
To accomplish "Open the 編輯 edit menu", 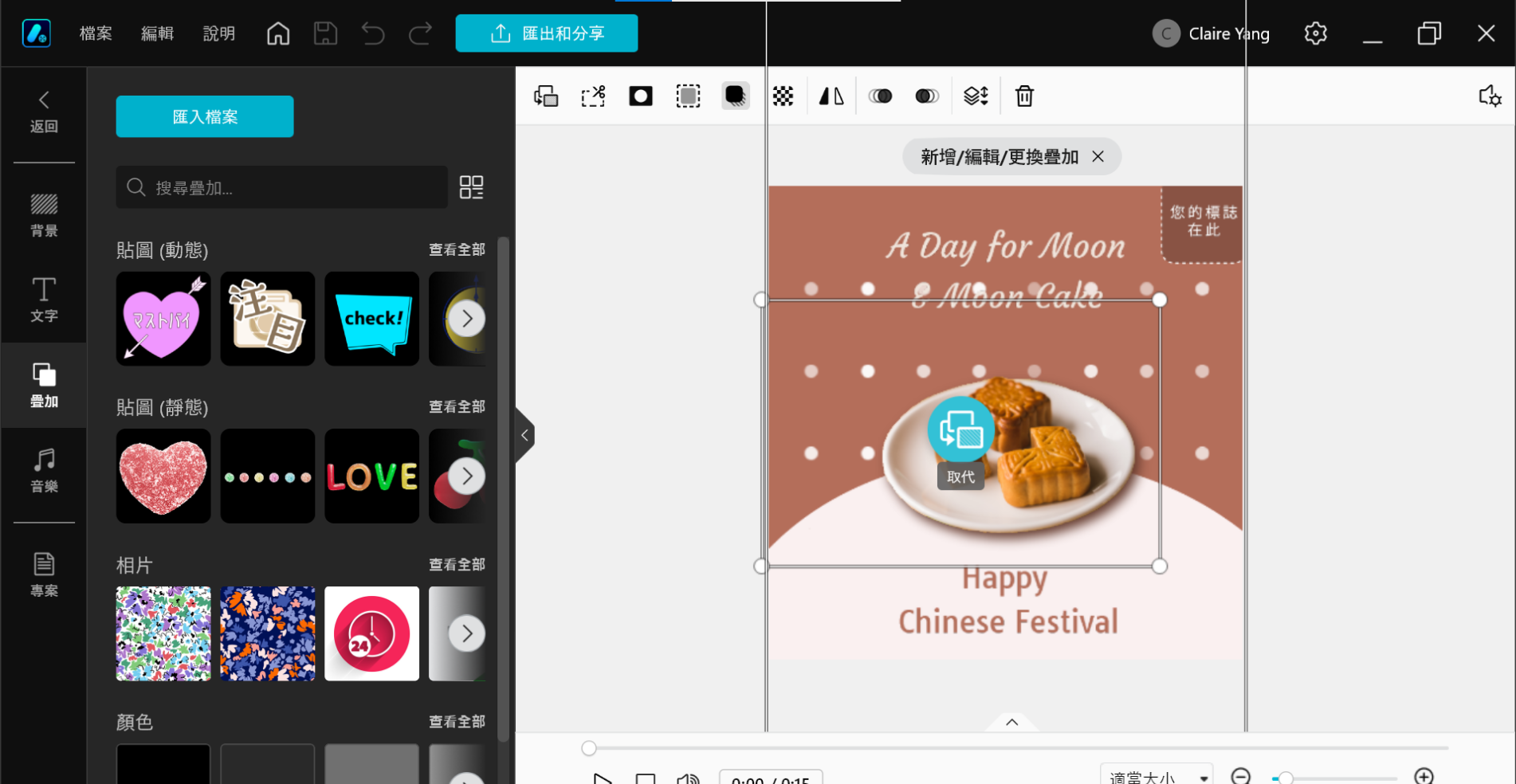I will (157, 33).
